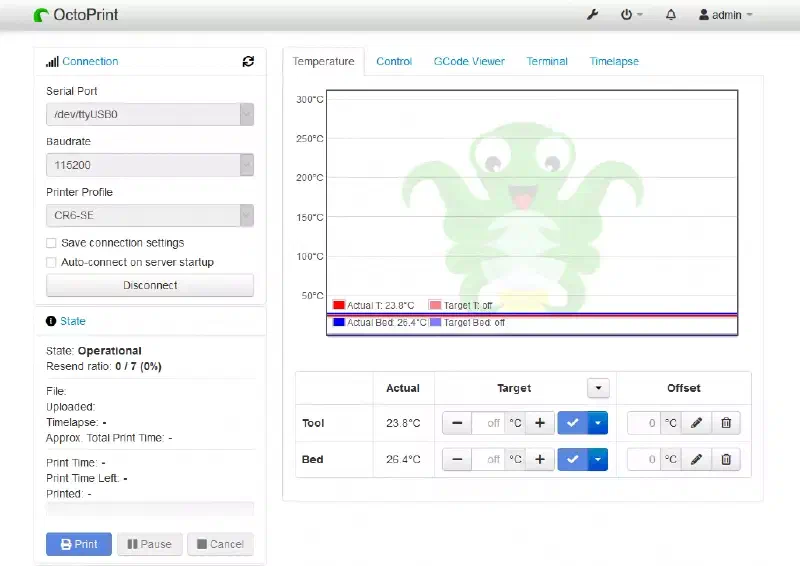Click the print progress bar

click(150, 509)
